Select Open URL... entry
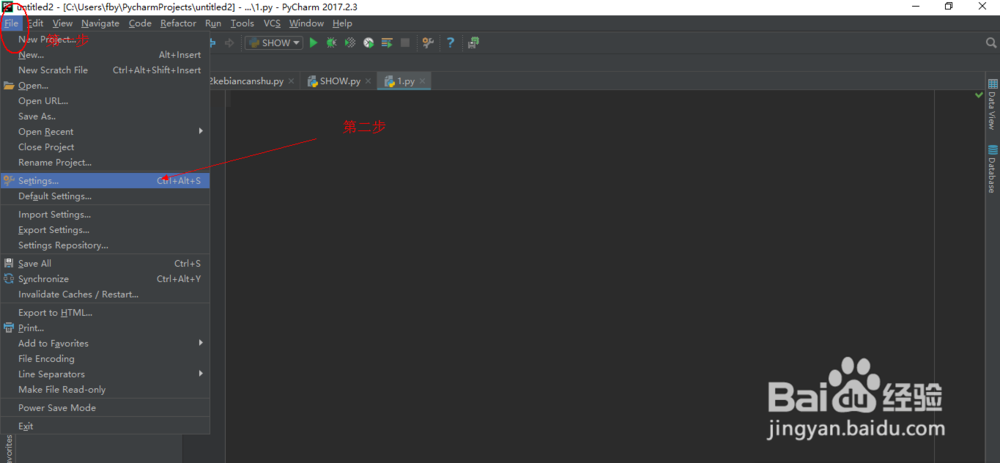The height and width of the screenshot is (463, 1000). click(x=105, y=101)
